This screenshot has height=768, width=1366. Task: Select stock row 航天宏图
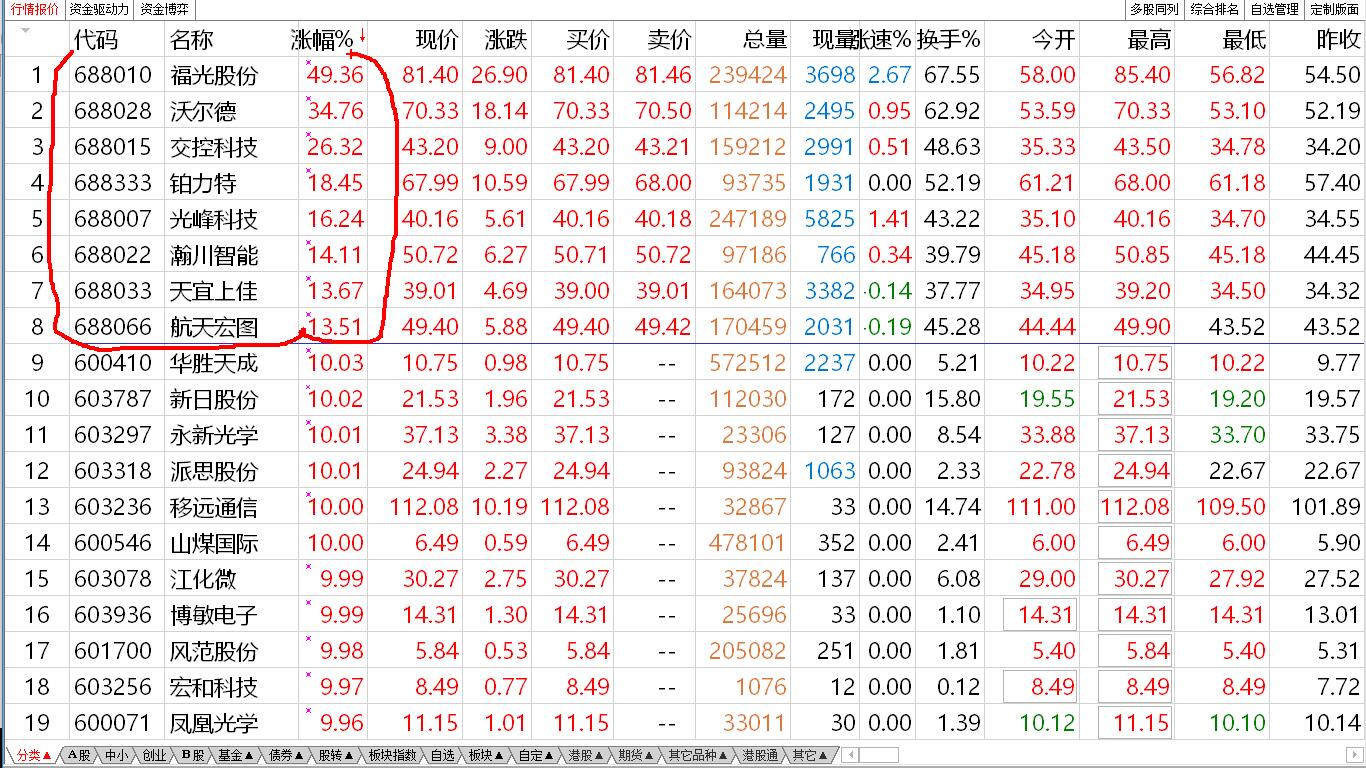click(683, 327)
